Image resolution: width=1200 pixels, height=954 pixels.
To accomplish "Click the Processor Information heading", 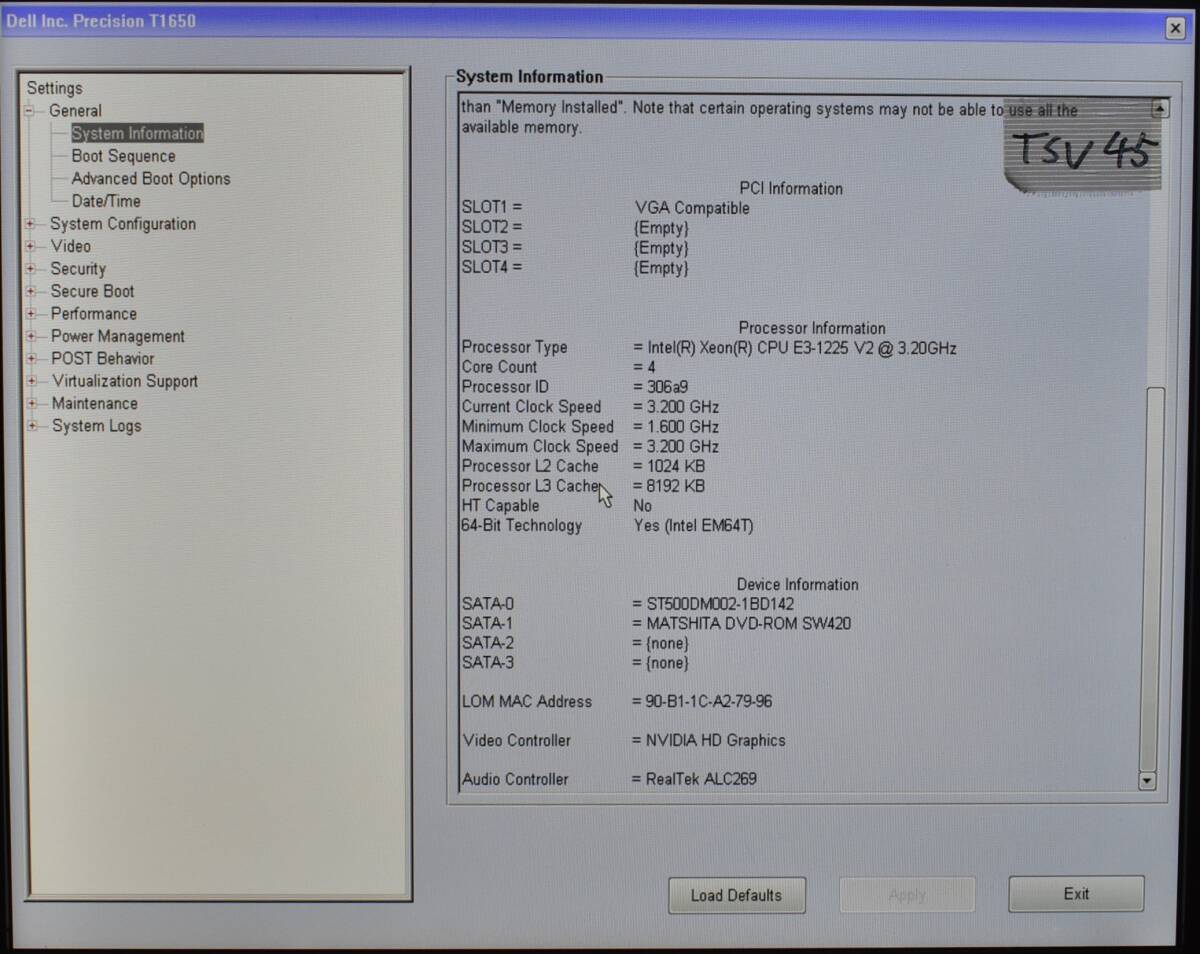I will [812, 328].
